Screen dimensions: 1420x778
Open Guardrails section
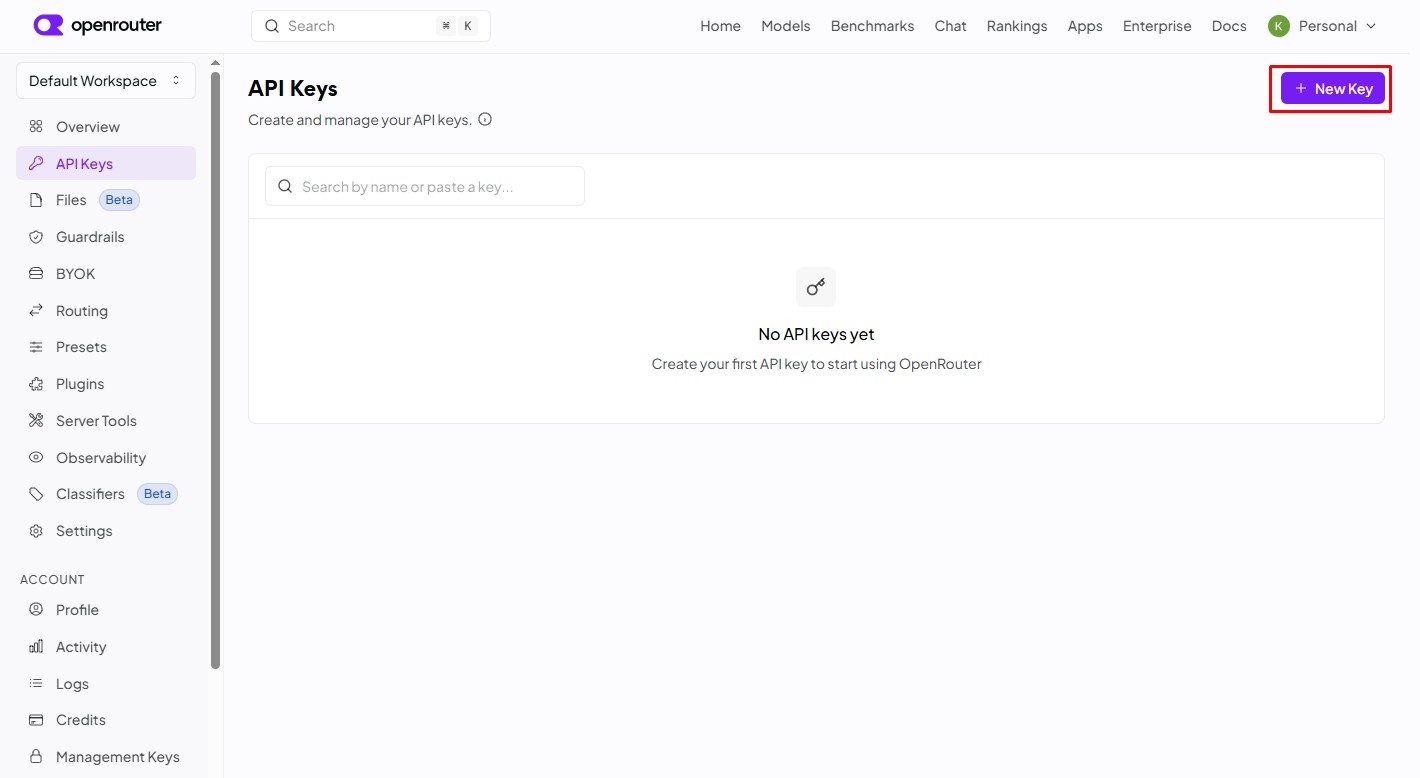(x=106, y=237)
